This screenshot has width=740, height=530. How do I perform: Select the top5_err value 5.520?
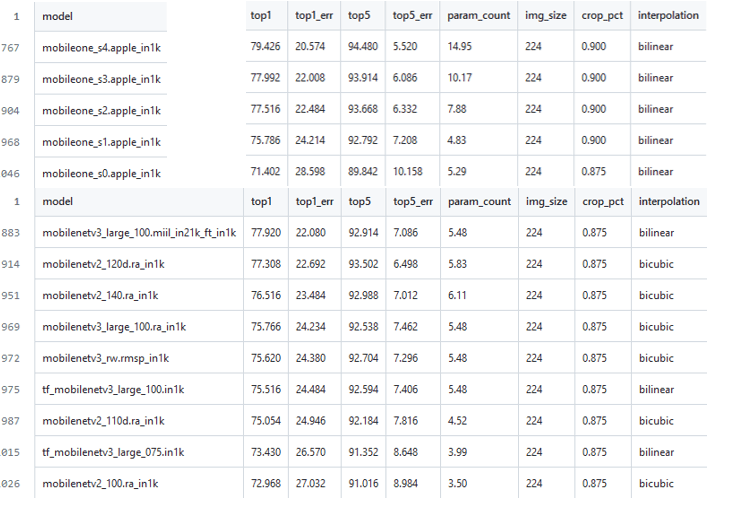pos(405,46)
